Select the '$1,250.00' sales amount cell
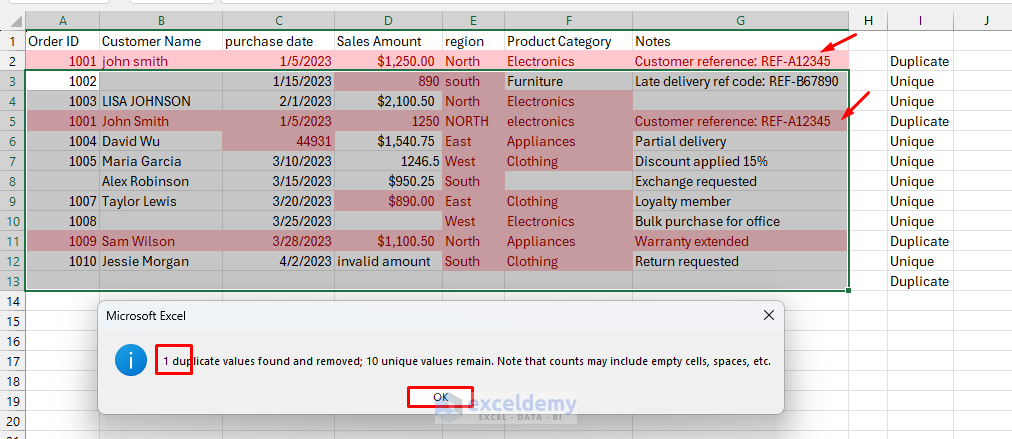The height and width of the screenshot is (439, 1012). click(388, 61)
